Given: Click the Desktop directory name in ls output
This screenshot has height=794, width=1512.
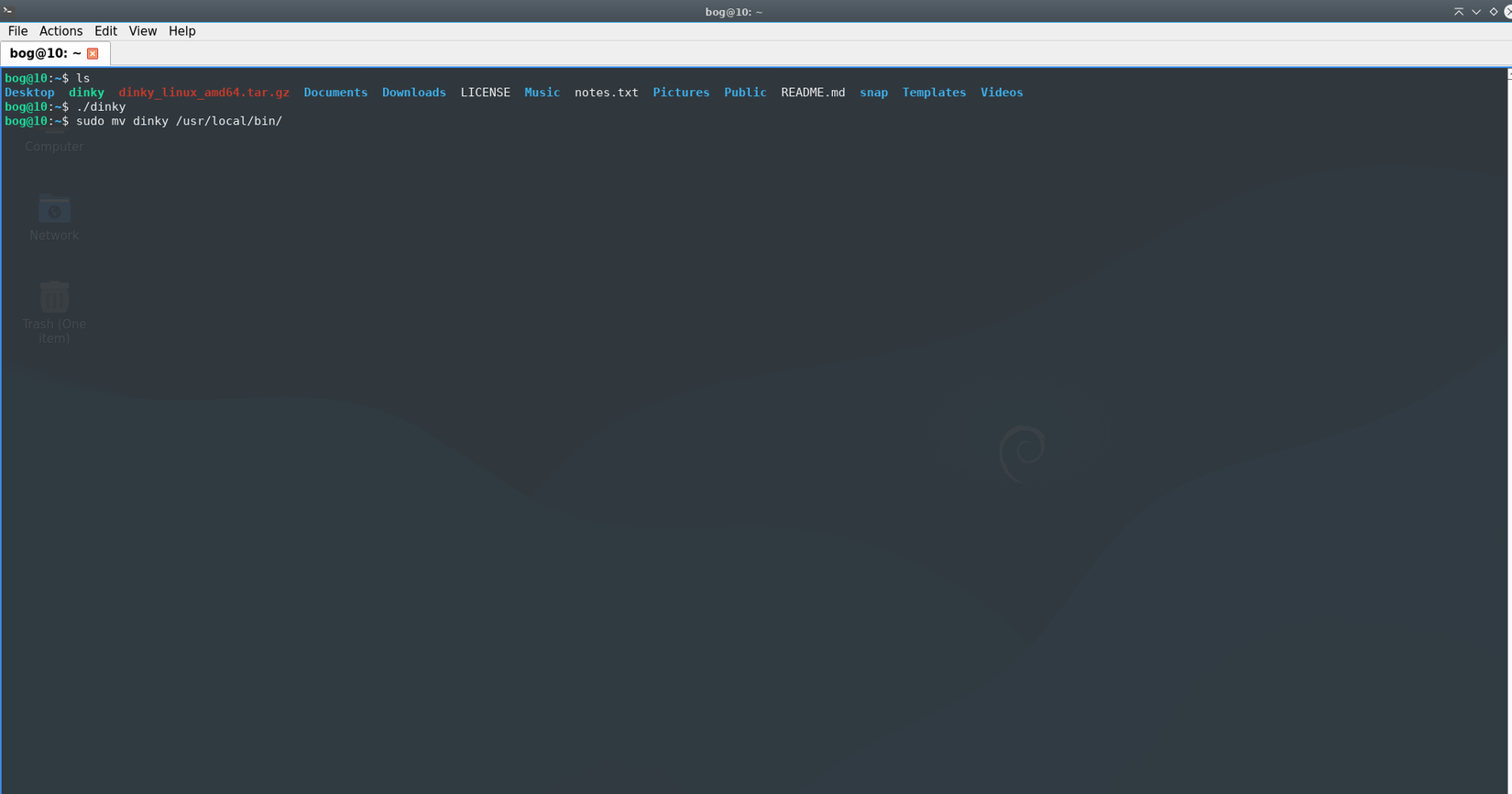Looking at the screenshot, I should coord(29,93).
